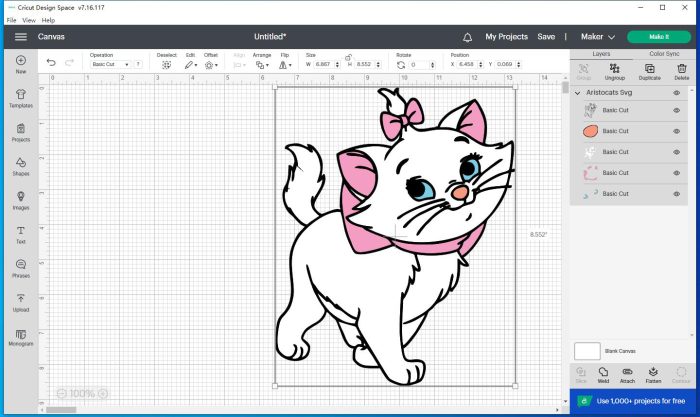Screen dimensions: 700x417
Task: Click Save in the header
Action: [x=546, y=37]
